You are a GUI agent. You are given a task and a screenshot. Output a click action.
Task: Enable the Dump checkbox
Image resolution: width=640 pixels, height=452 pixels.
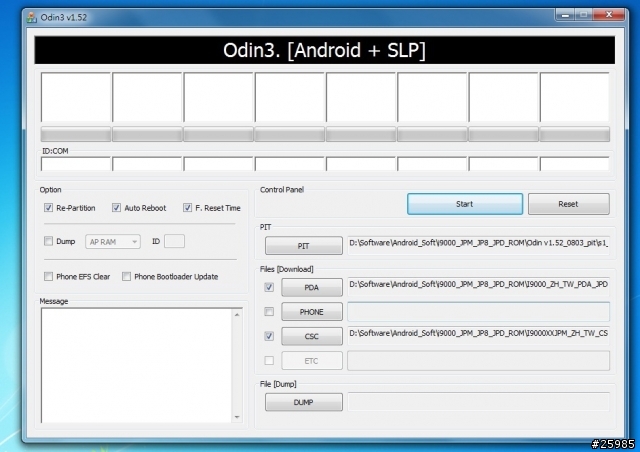(48, 241)
